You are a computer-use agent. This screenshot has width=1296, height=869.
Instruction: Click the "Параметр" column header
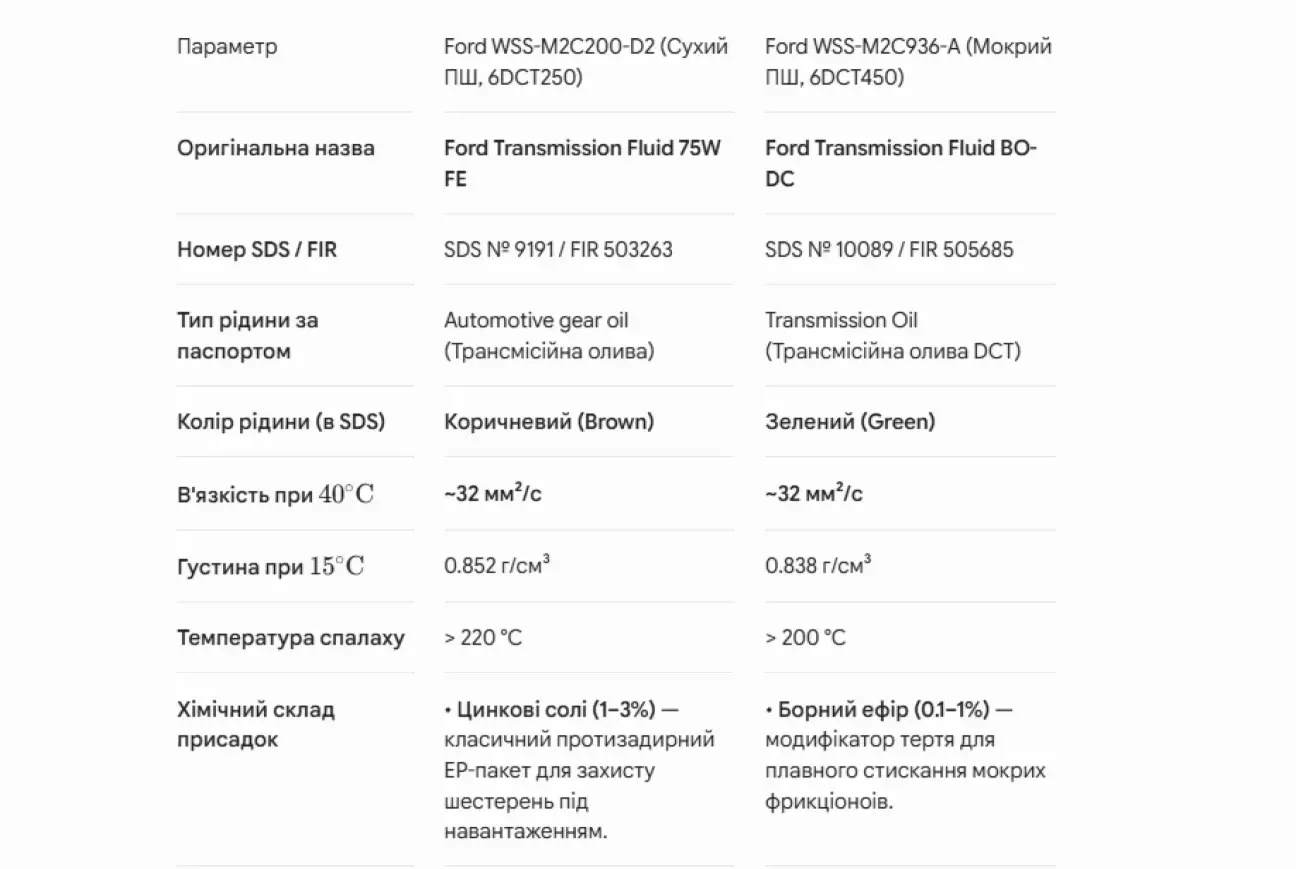(227, 47)
